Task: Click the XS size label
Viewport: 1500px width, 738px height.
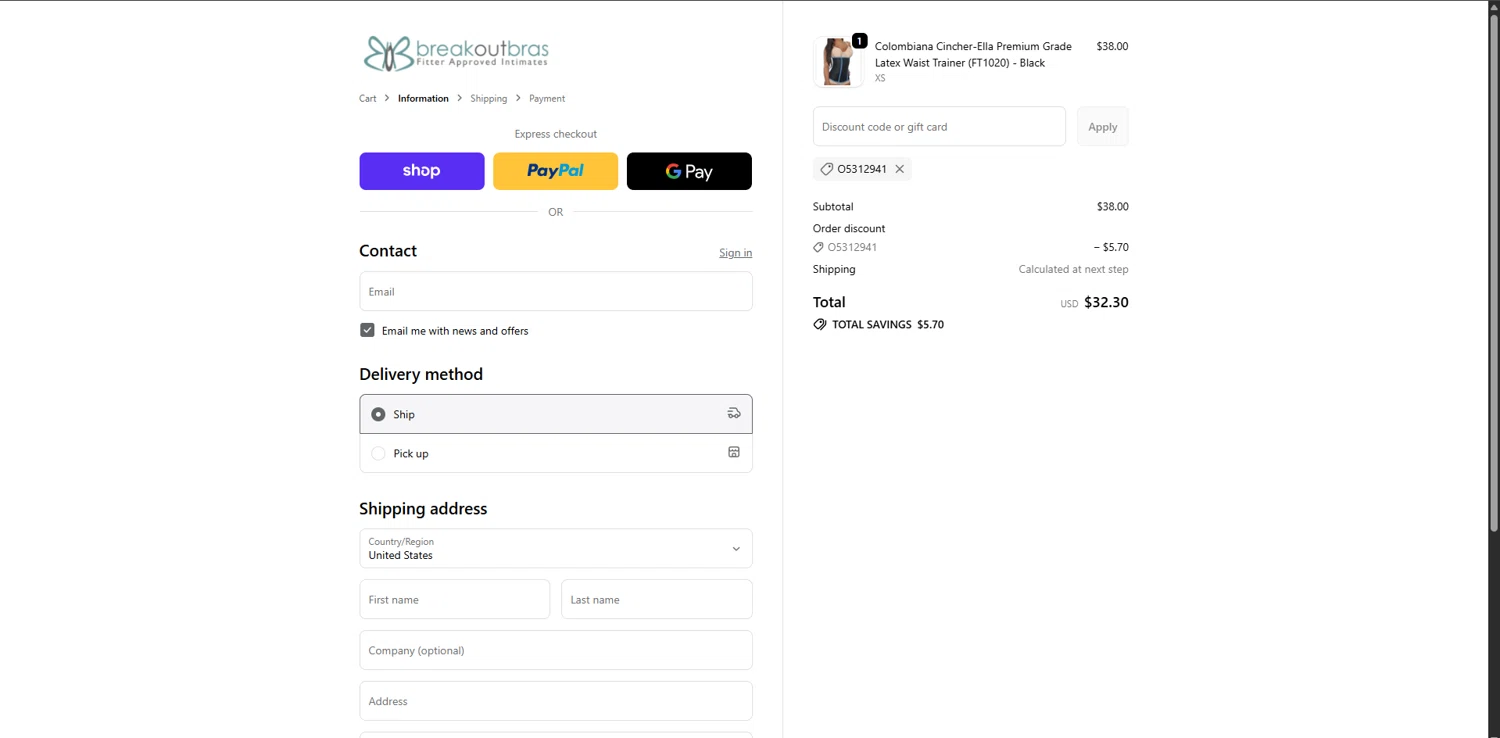Action: click(x=880, y=78)
